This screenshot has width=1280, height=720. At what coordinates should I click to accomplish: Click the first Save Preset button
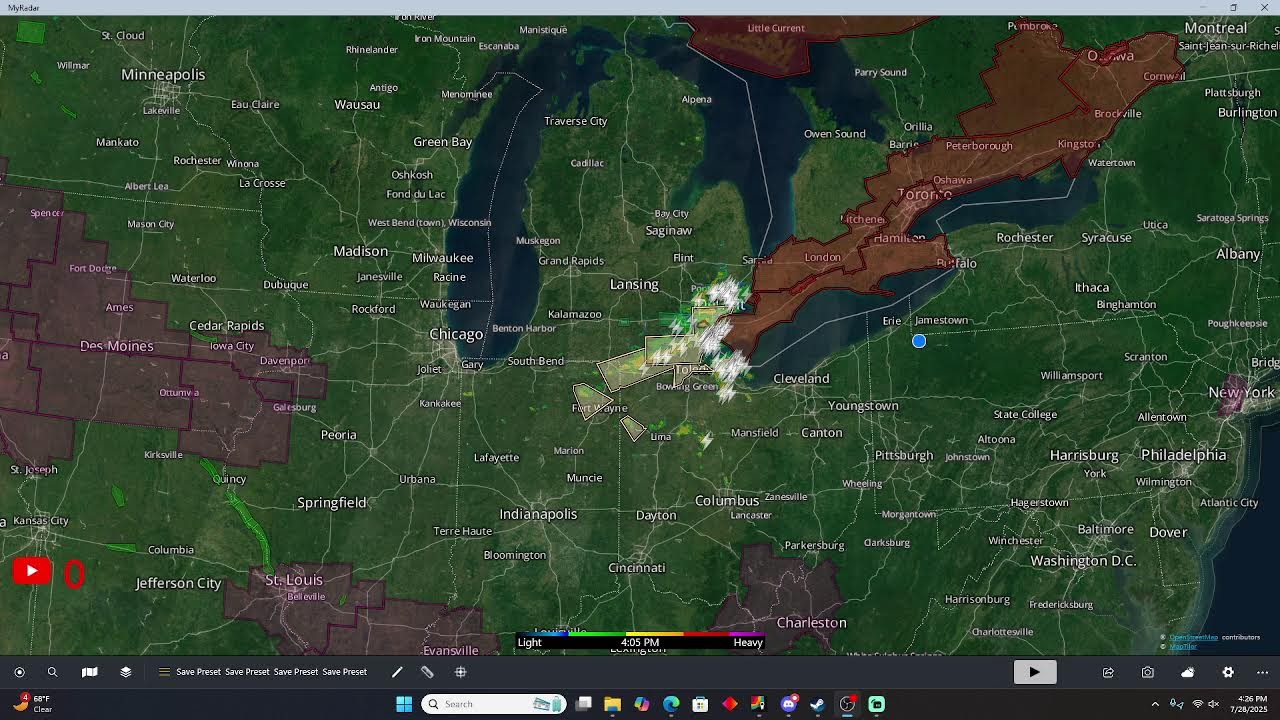[x=199, y=672]
